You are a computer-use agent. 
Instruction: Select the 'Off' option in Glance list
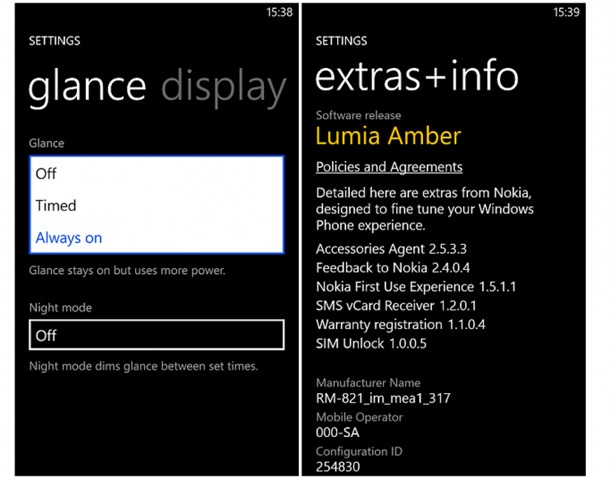pos(156,174)
